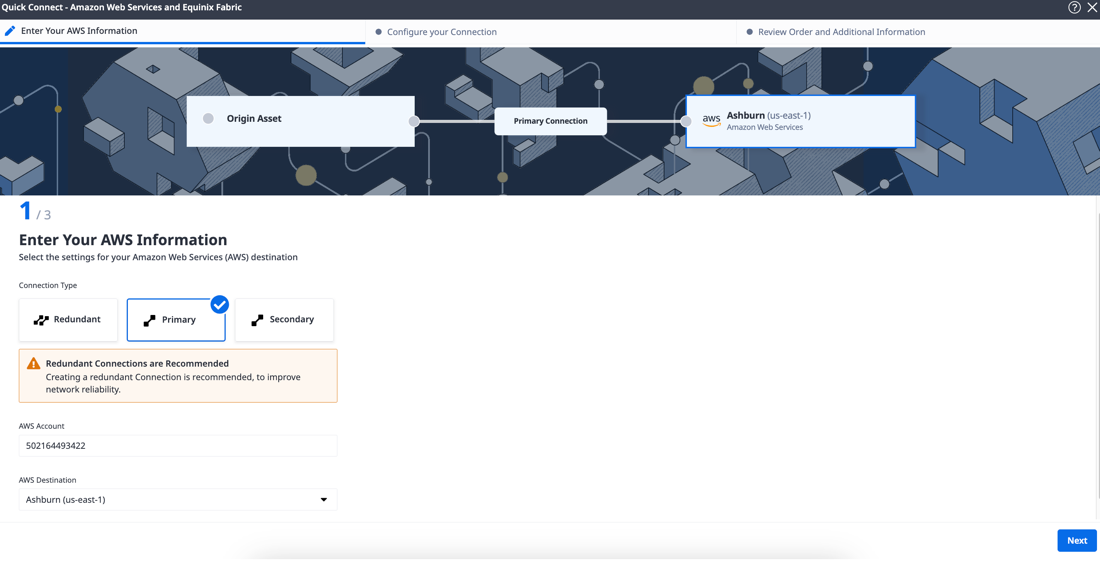Select the Origin Asset box in diagram
The width and height of the screenshot is (1100, 562).
point(300,121)
